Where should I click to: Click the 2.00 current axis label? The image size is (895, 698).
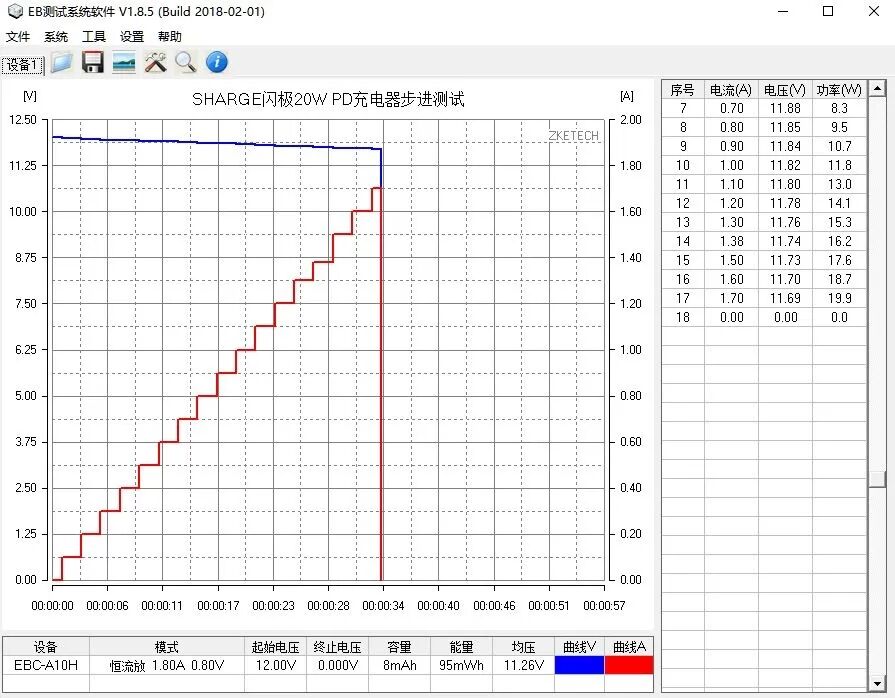631,120
